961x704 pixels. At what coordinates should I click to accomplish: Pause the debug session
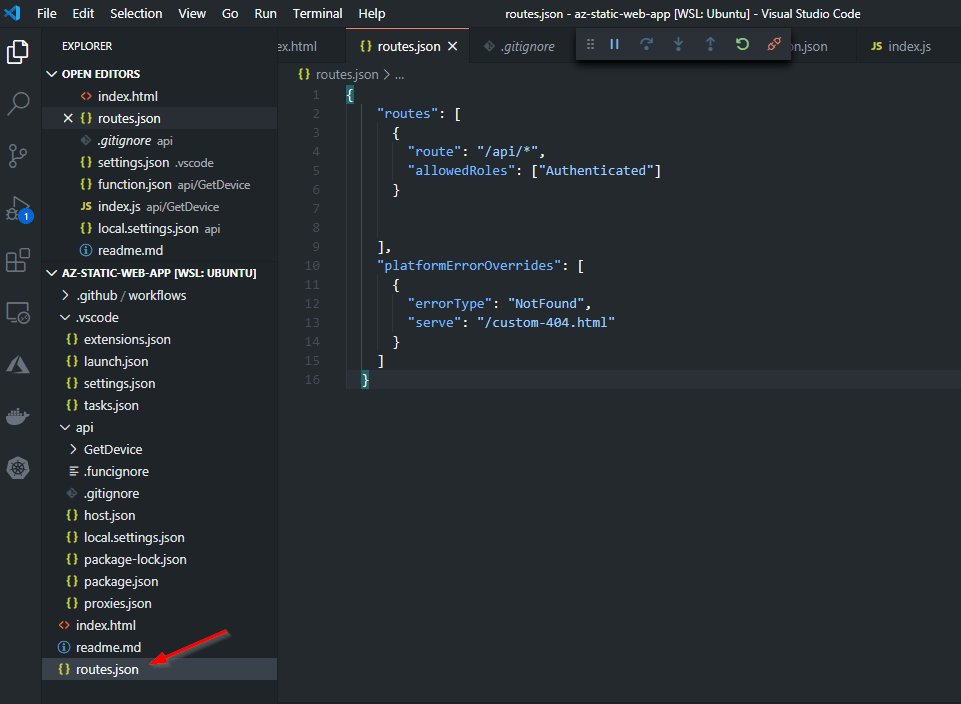point(615,45)
